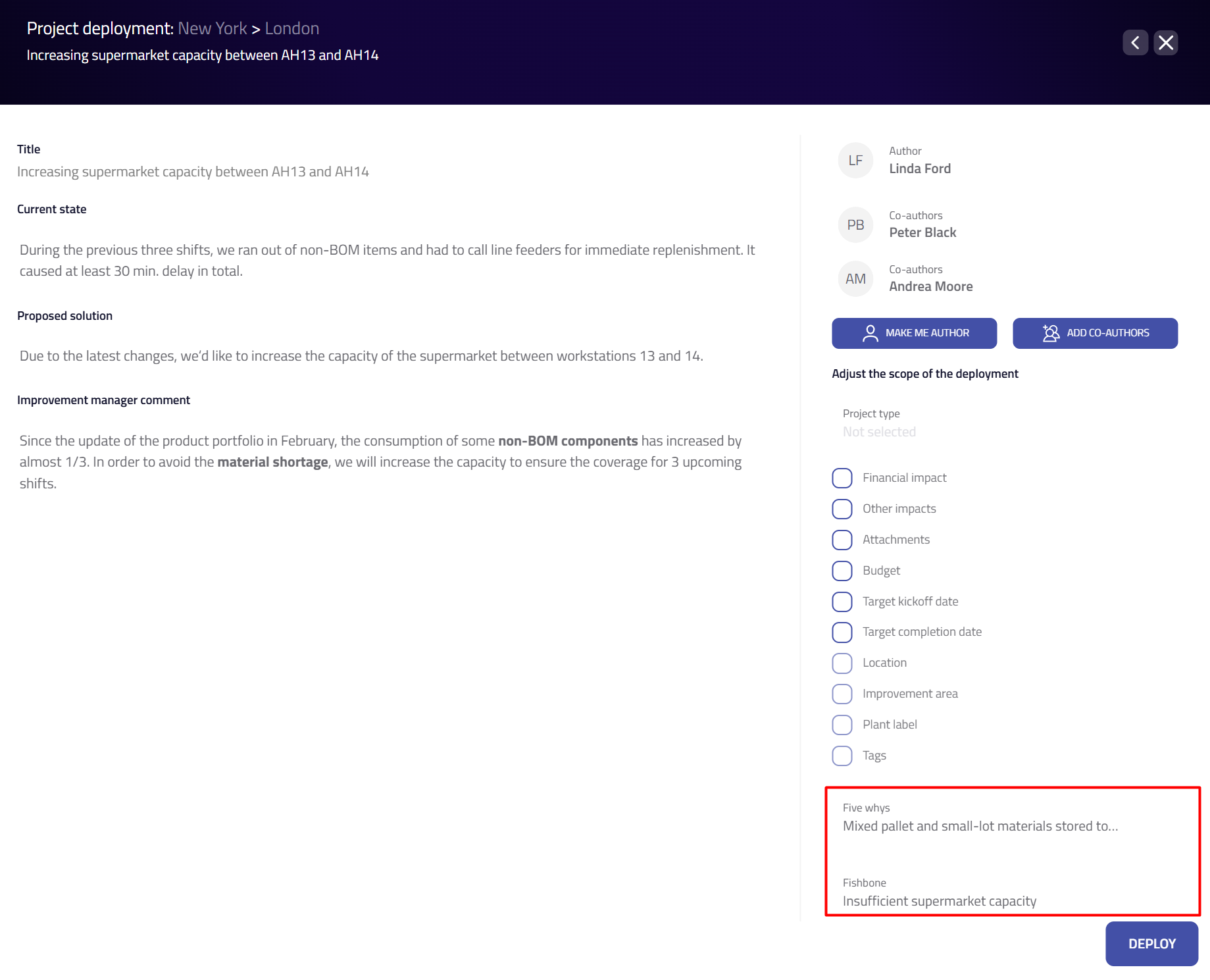This screenshot has height=980, width=1210.
Task: Check the Plant label box
Action: point(842,725)
